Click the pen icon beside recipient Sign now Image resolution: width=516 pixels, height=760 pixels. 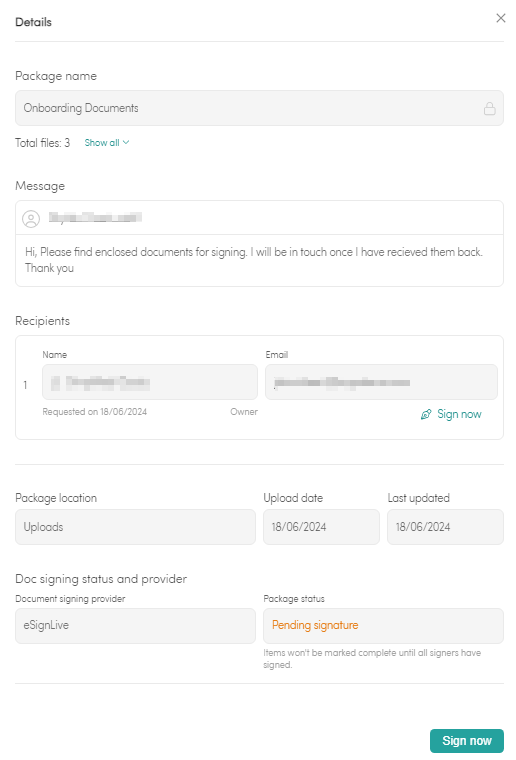pyautogui.click(x=426, y=414)
